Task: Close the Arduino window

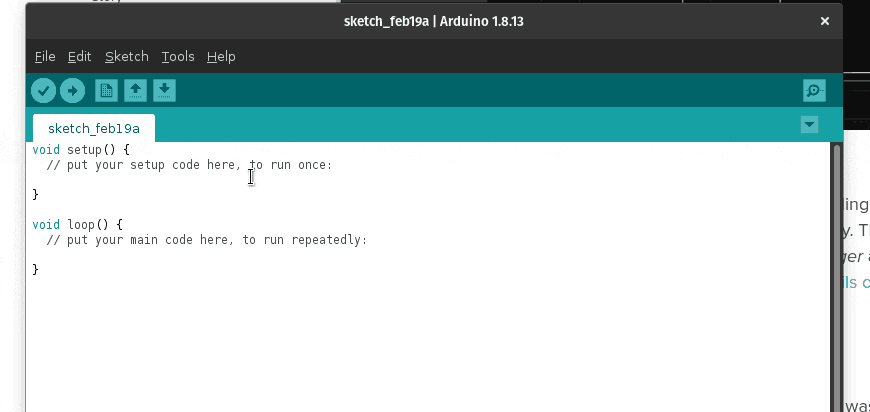Action: pyautogui.click(x=825, y=21)
